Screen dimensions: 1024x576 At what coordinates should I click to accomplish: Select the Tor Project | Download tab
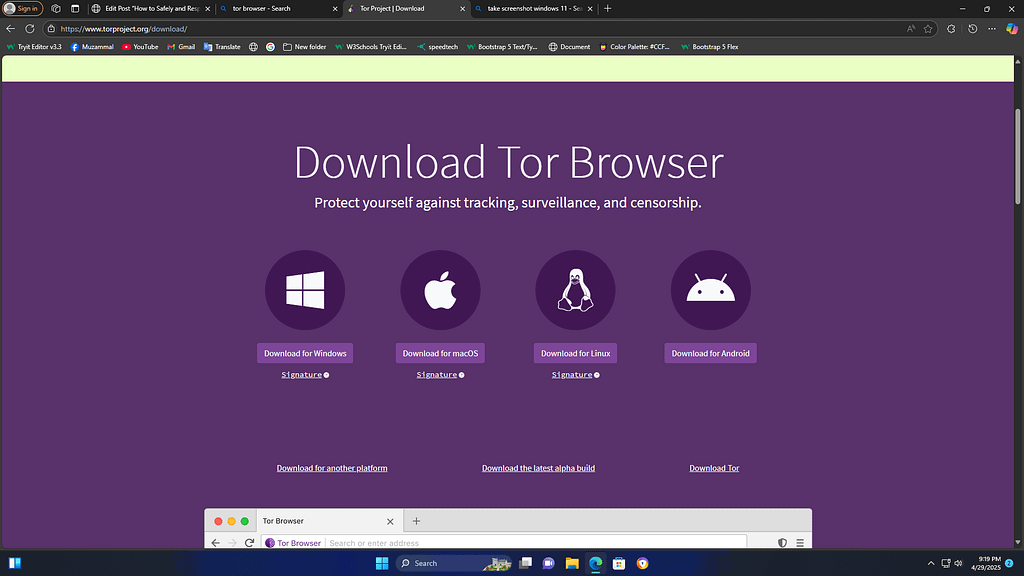(406, 8)
